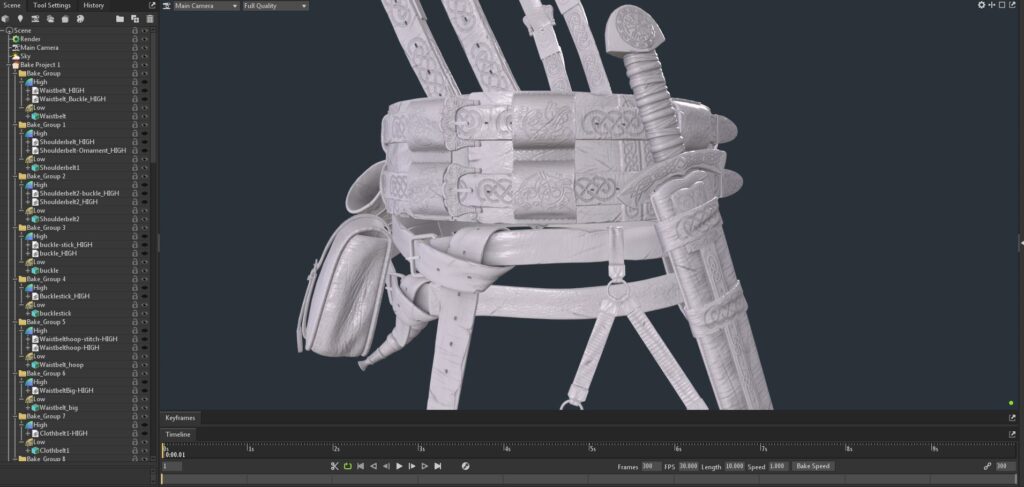Toggle lock on Waistbelt_HIGH row
This screenshot has height=487, width=1024.
point(135,90)
